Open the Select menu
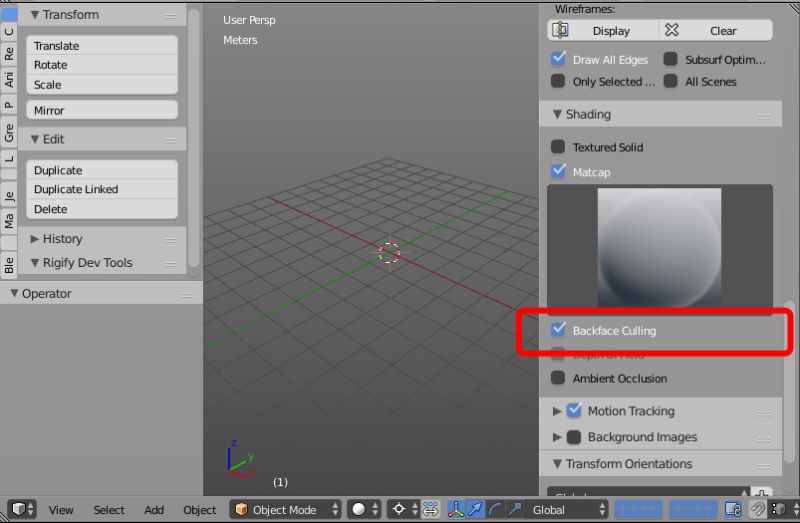 109,510
